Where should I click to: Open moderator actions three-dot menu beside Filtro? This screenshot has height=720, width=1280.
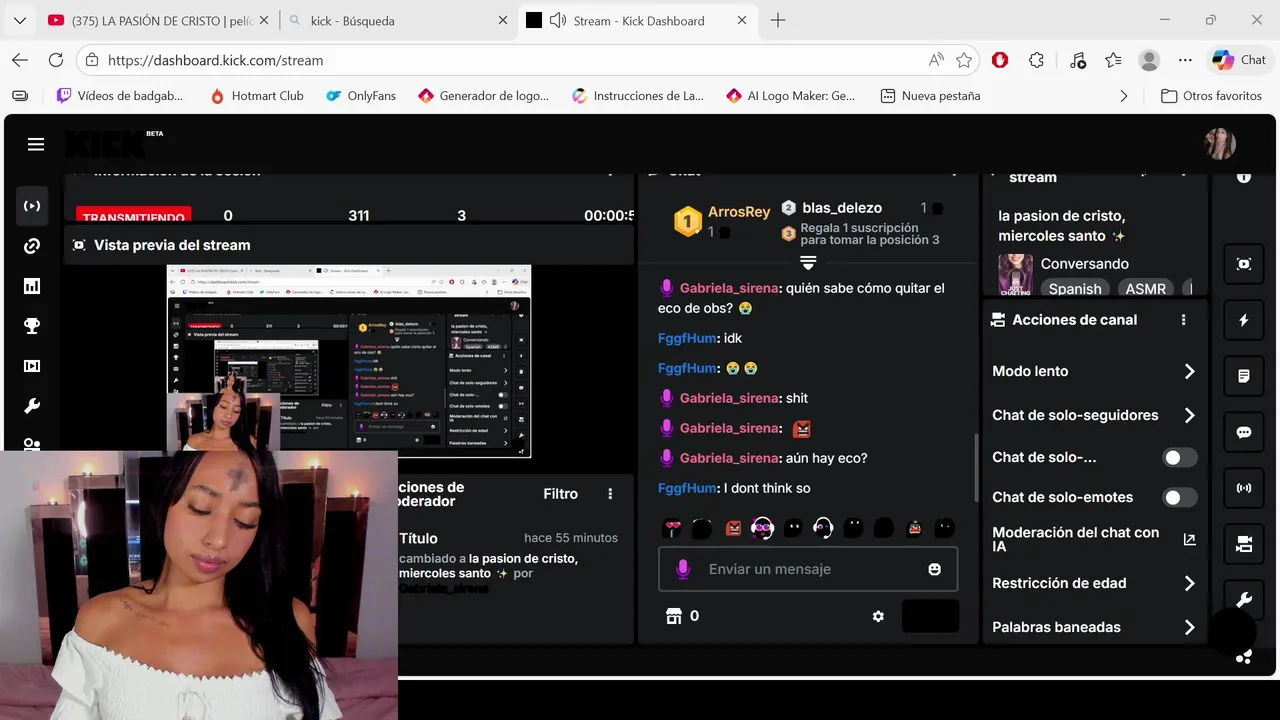[610, 494]
